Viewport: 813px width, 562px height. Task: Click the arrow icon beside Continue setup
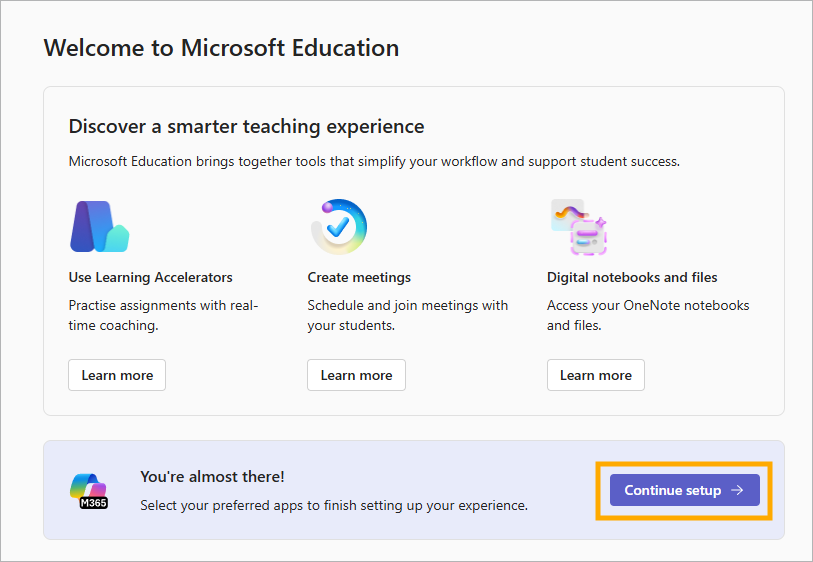(x=737, y=490)
